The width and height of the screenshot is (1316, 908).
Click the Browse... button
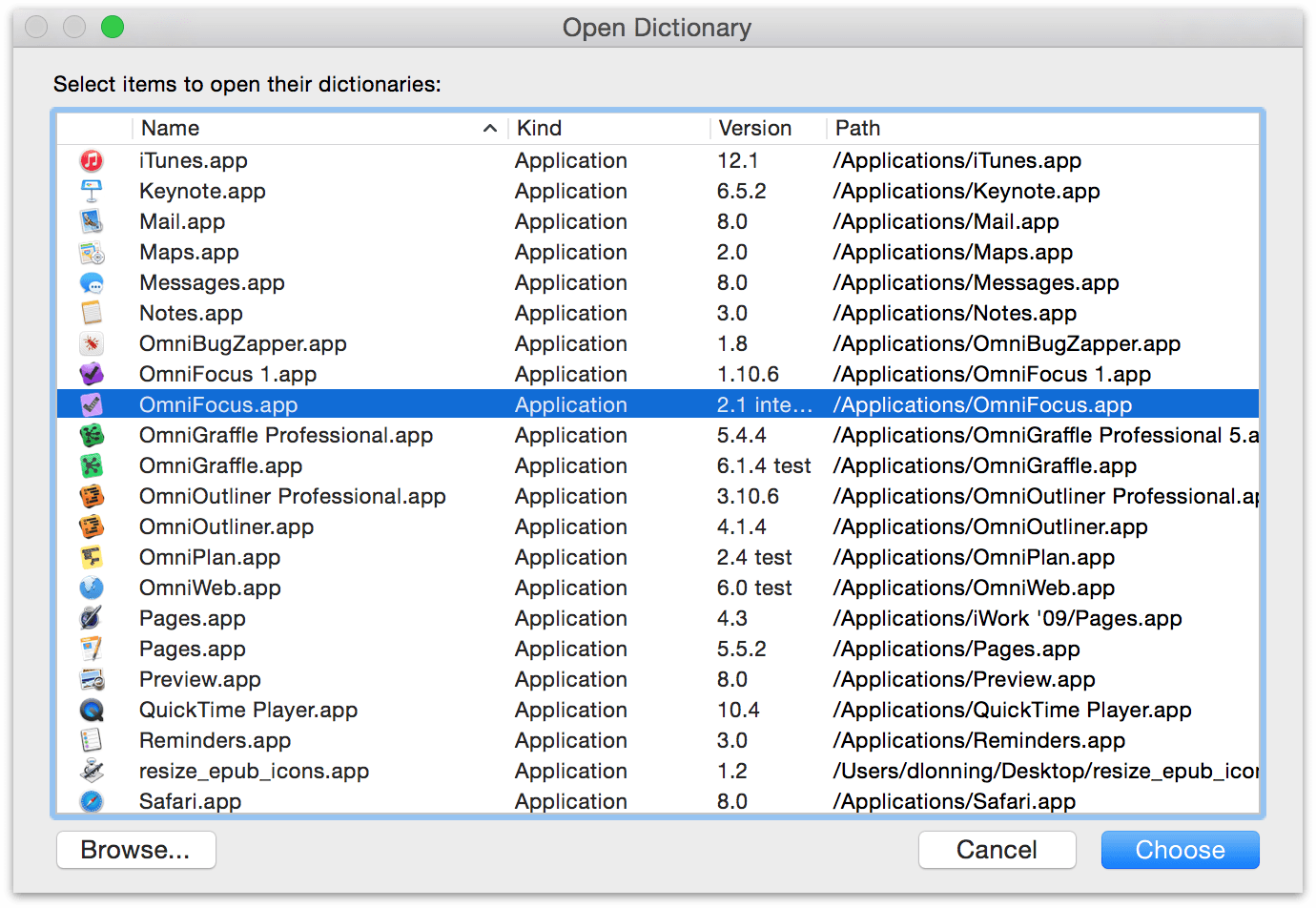136,850
